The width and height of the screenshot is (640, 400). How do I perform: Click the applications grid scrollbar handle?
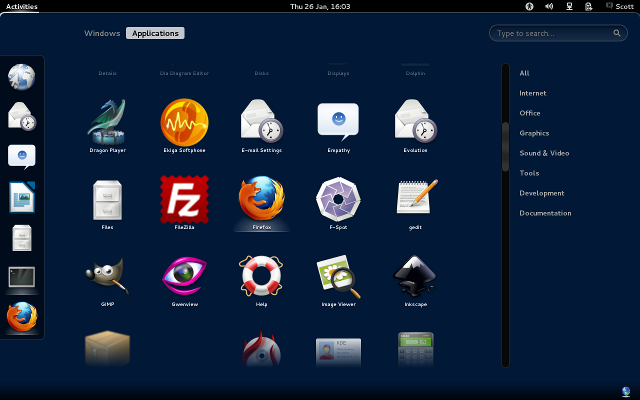(505, 146)
